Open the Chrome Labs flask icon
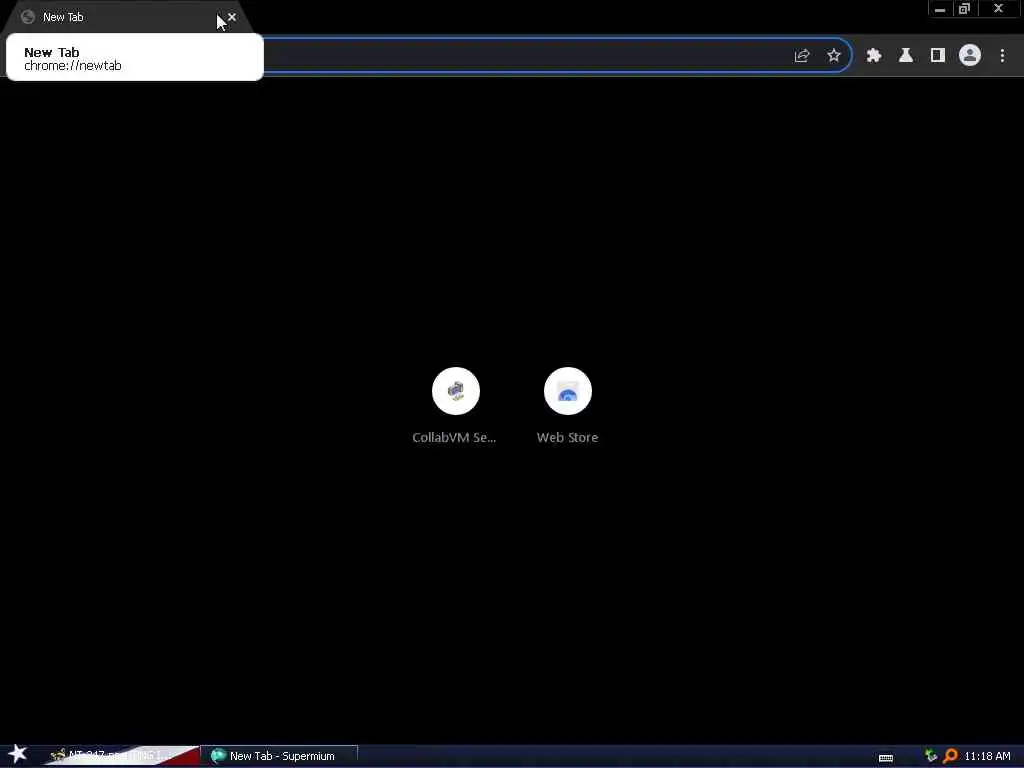Image resolution: width=1024 pixels, height=768 pixels. [x=906, y=56]
